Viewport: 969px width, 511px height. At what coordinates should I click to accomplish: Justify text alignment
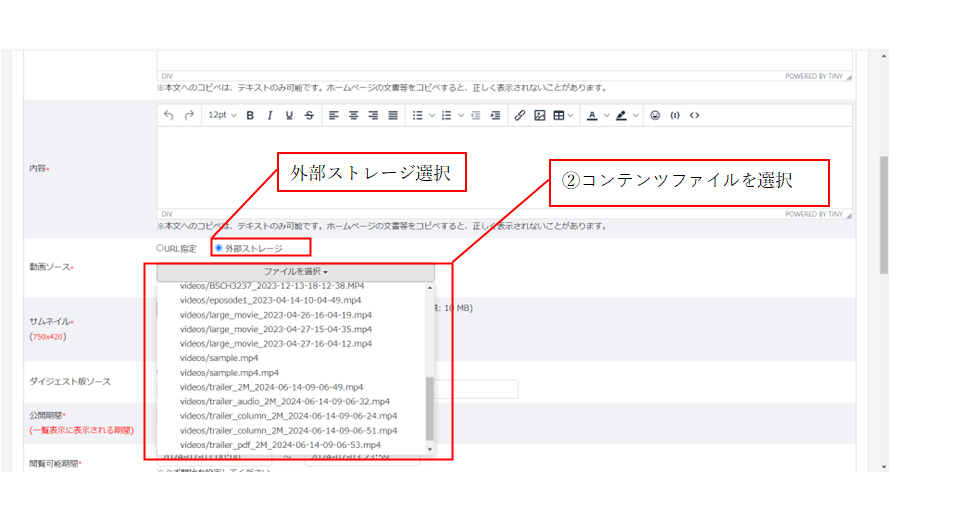[x=393, y=116]
